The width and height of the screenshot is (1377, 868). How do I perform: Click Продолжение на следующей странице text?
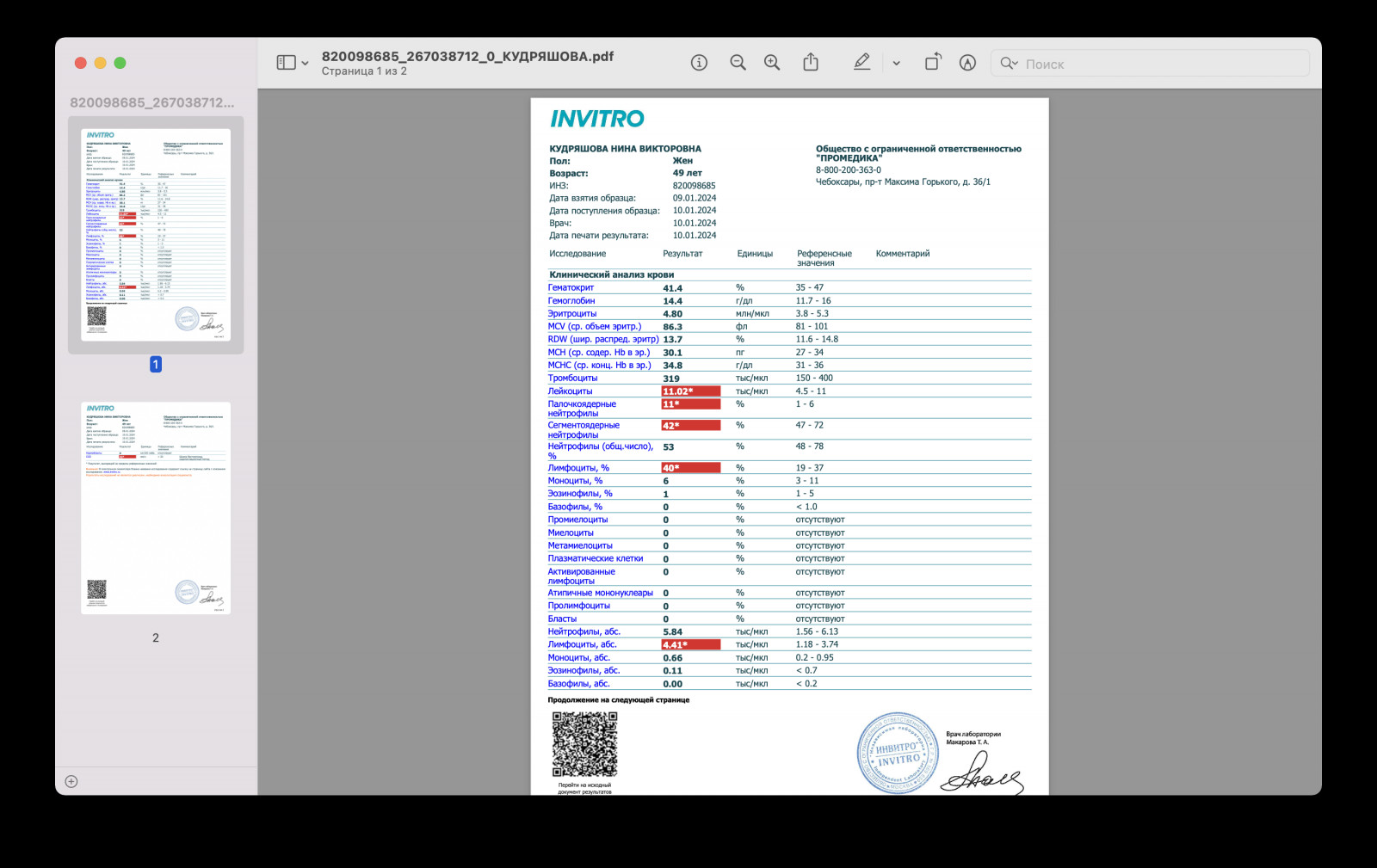pyautogui.click(x=619, y=700)
